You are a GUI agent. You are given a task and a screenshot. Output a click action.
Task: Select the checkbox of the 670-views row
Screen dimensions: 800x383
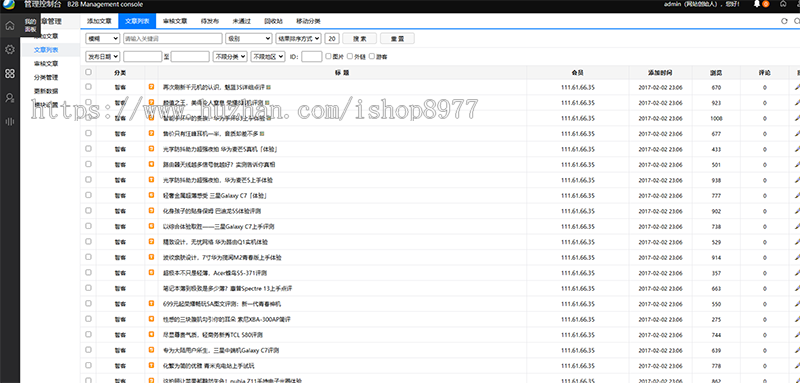coord(88,87)
